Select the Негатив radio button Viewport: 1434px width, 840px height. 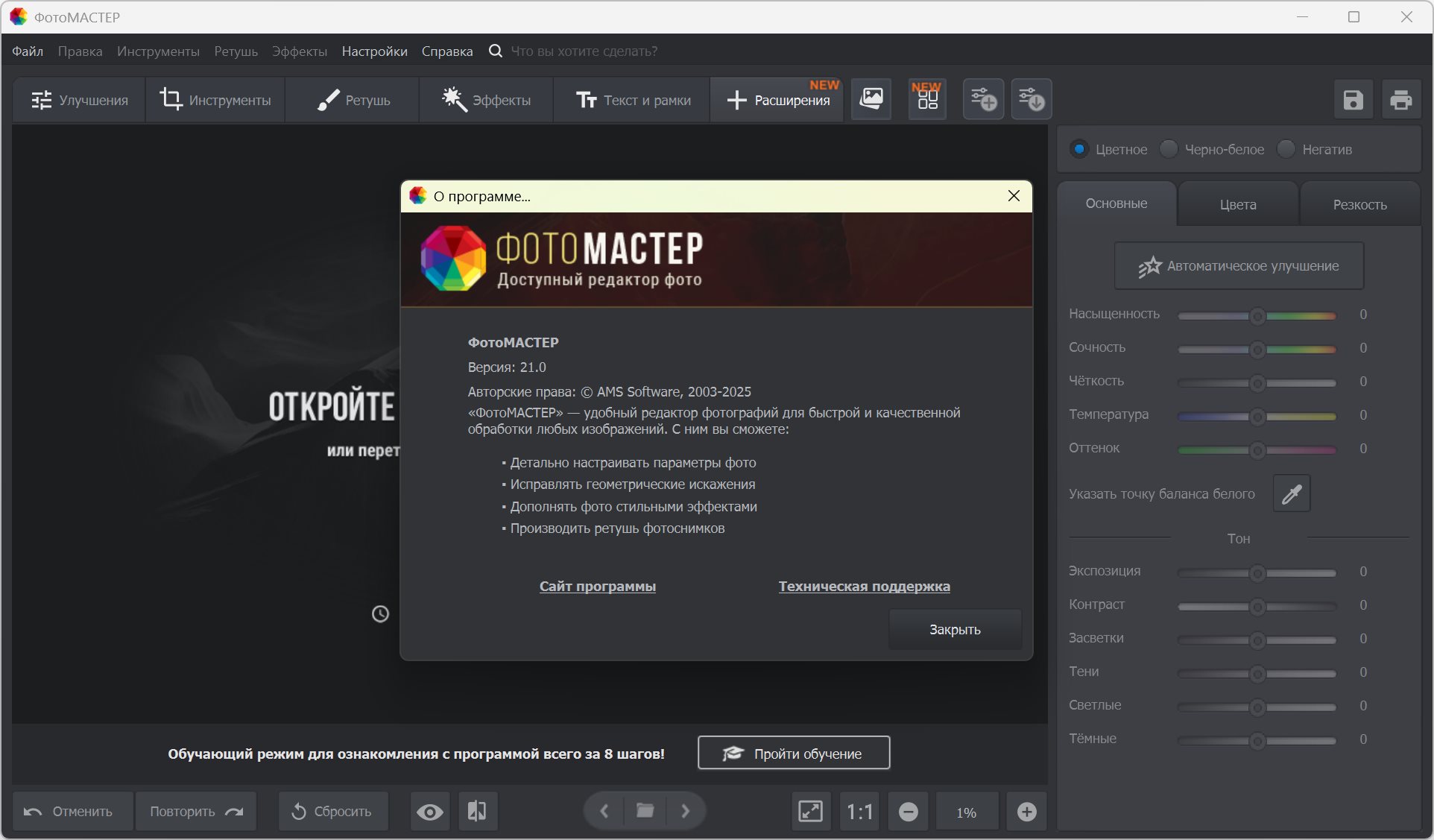pos(1286,149)
